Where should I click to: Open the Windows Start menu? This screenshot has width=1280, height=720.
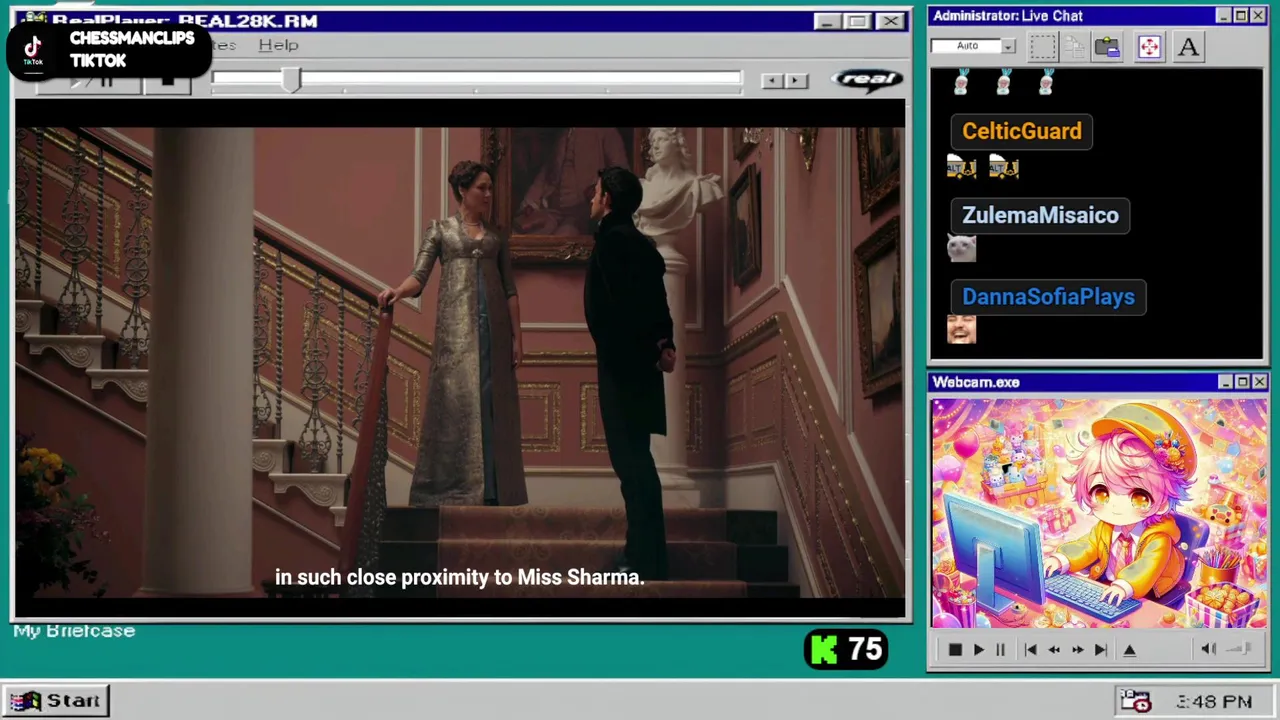click(56, 701)
